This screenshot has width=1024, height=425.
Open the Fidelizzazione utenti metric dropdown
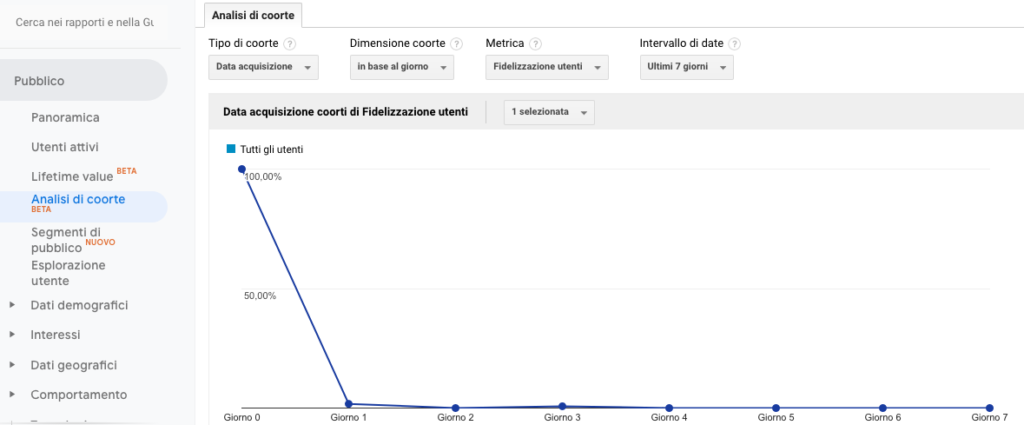pos(547,67)
